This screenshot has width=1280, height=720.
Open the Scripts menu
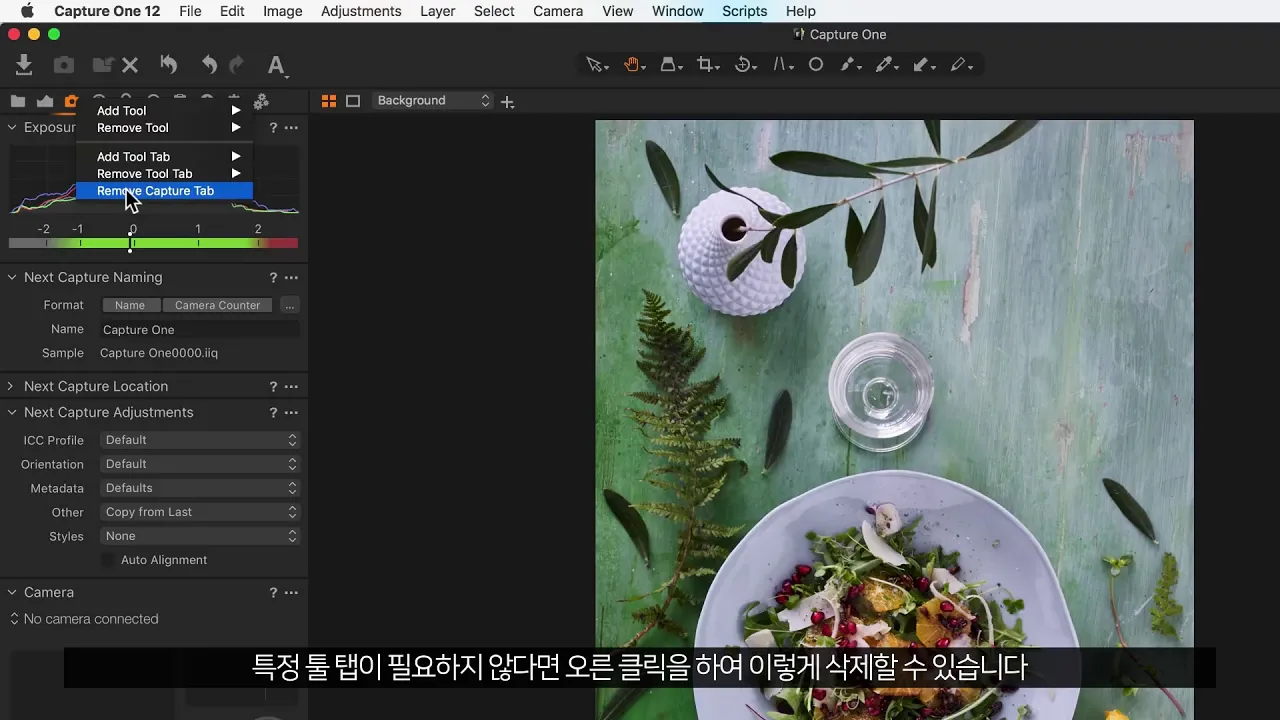(744, 11)
